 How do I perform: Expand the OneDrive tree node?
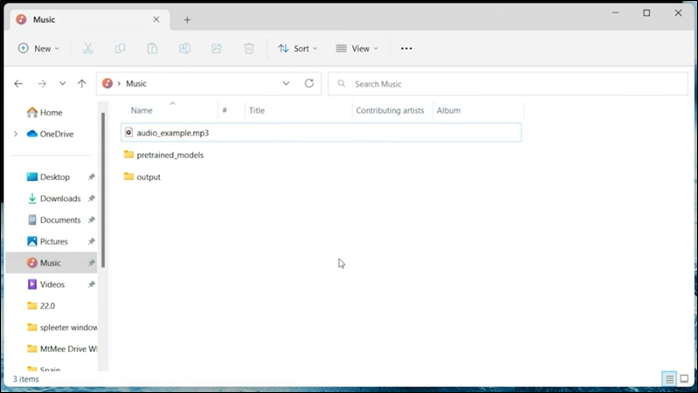[x=16, y=134]
